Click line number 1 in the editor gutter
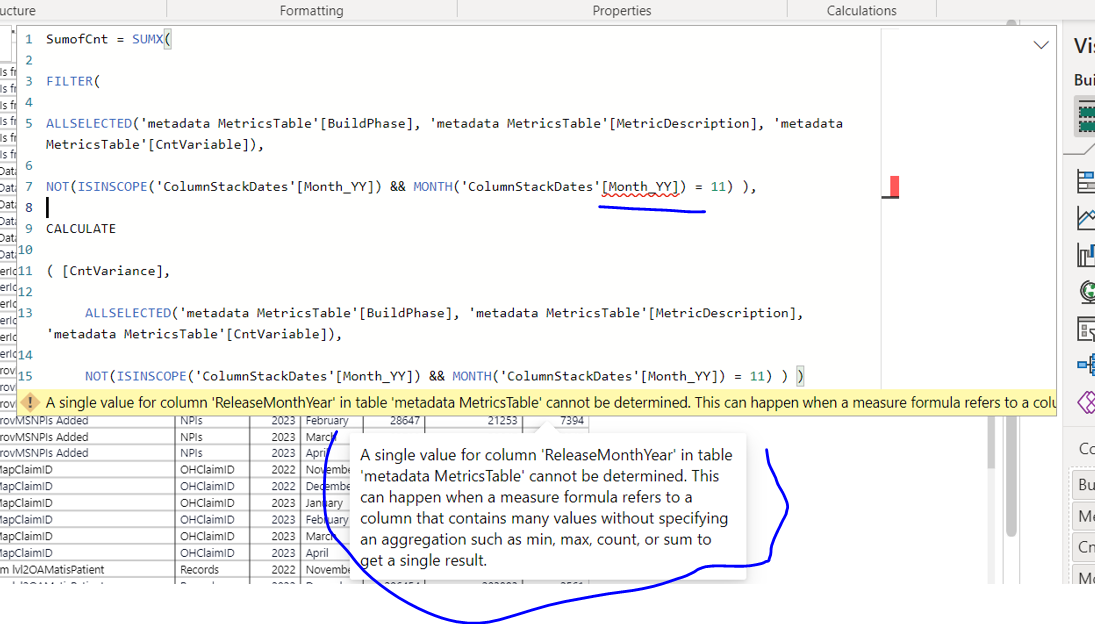 click(x=29, y=39)
